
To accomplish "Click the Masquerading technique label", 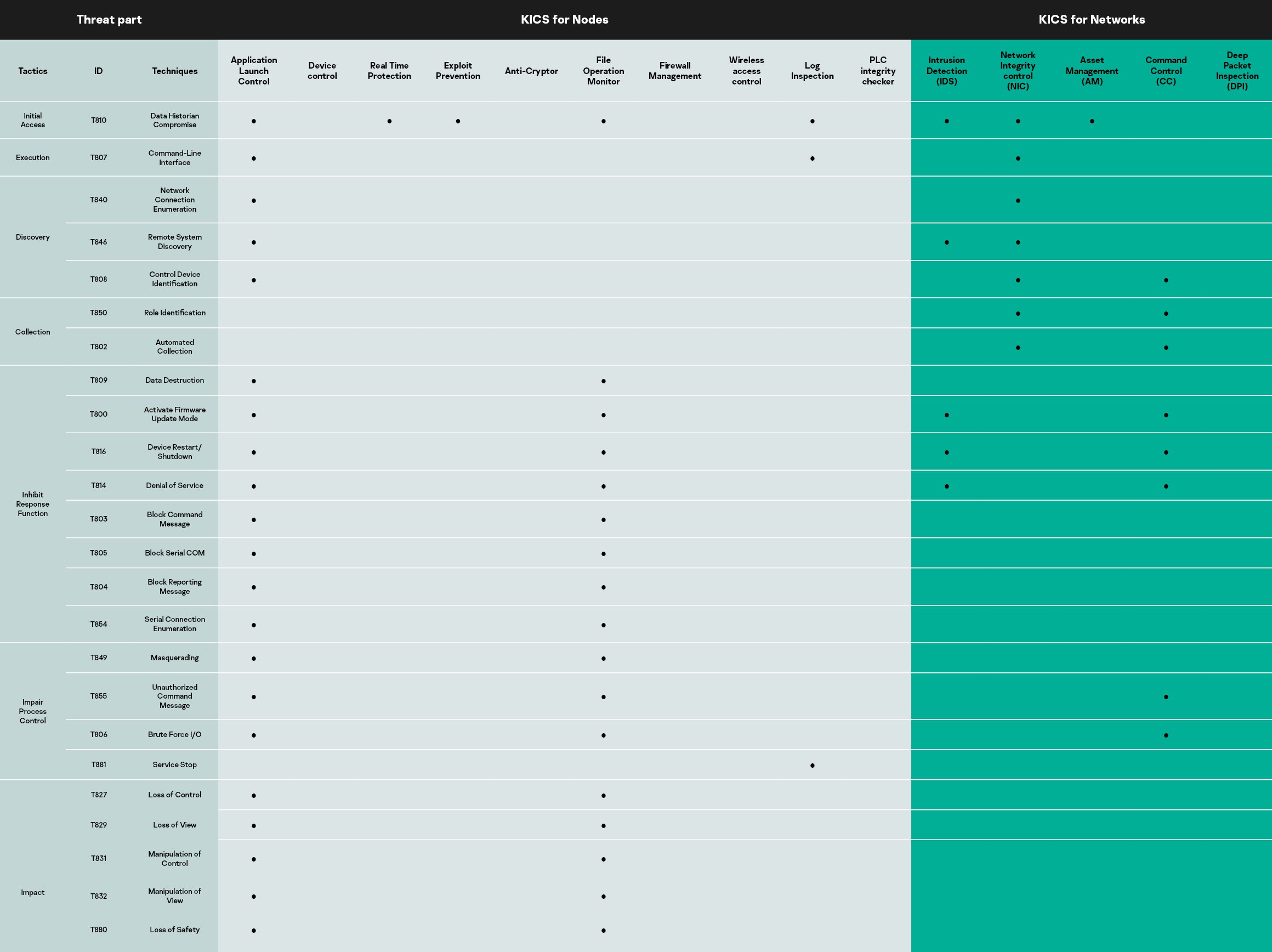I will 174,658.
